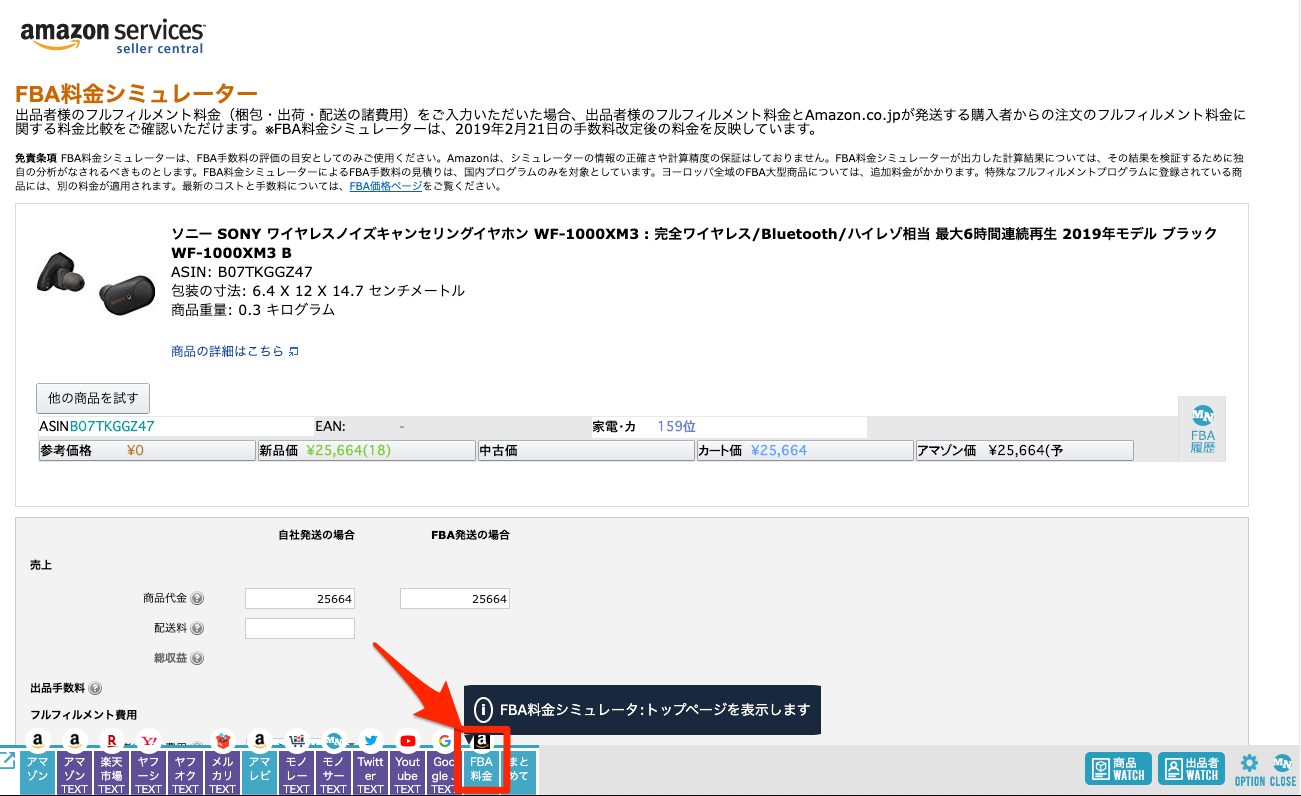This screenshot has width=1301, height=796.
Task: Open the 商品 WATCH button
Action: [x=1118, y=769]
